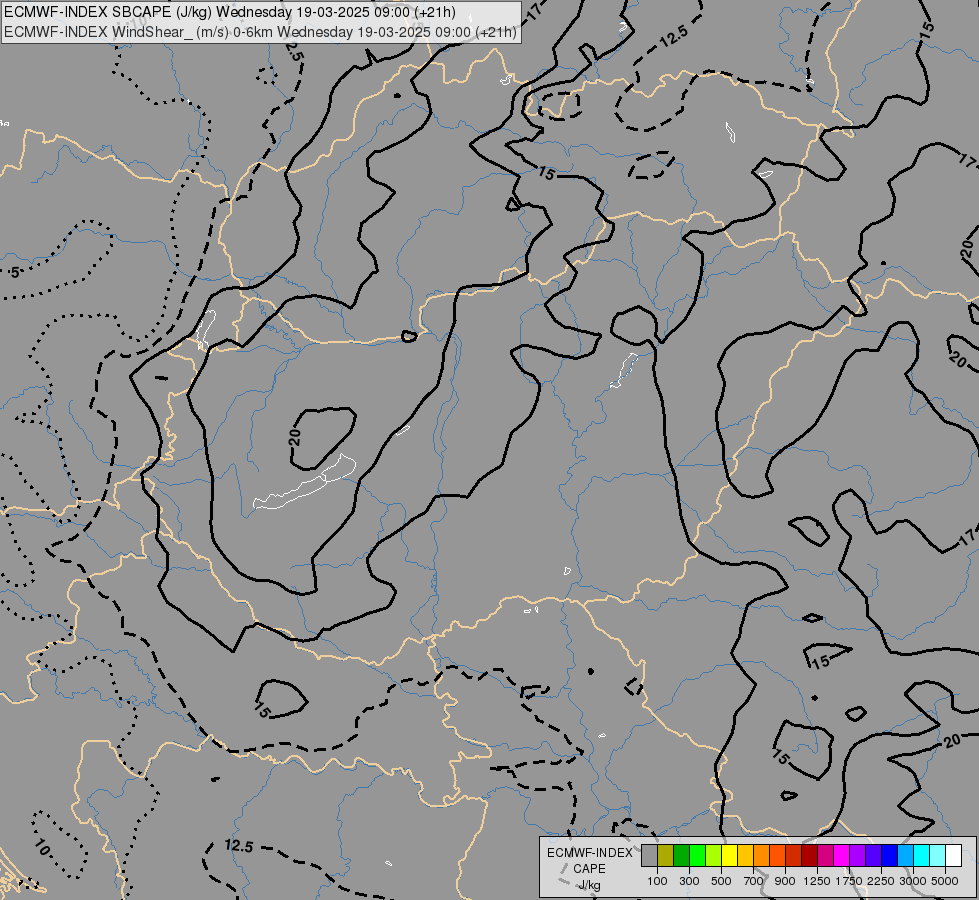The image size is (979, 900).
Task: Click the legend value 500
Action: click(x=721, y=881)
